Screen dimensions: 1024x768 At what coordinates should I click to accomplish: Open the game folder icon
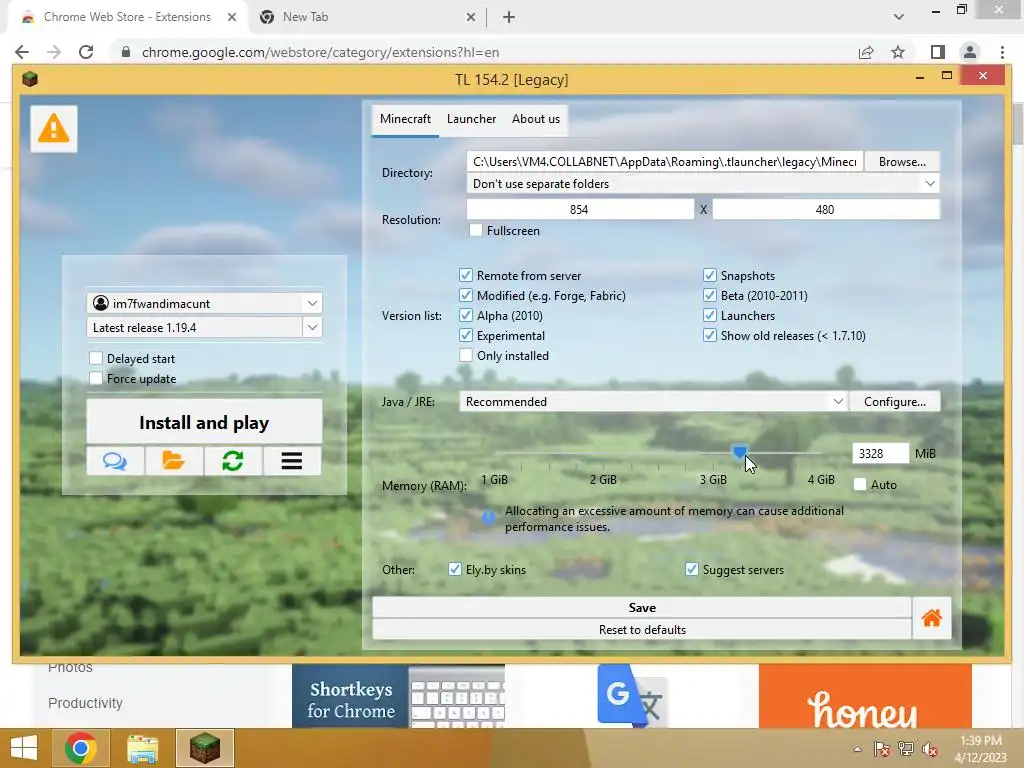click(174, 461)
